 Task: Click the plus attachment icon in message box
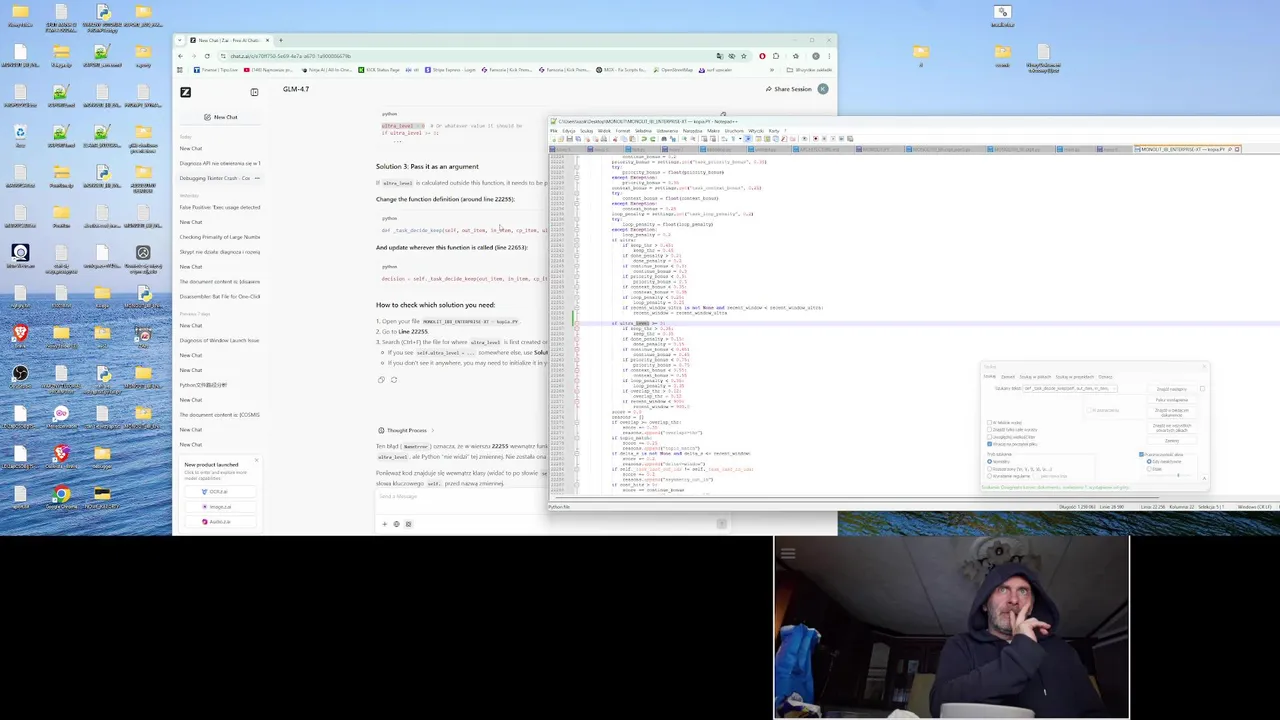pos(384,524)
